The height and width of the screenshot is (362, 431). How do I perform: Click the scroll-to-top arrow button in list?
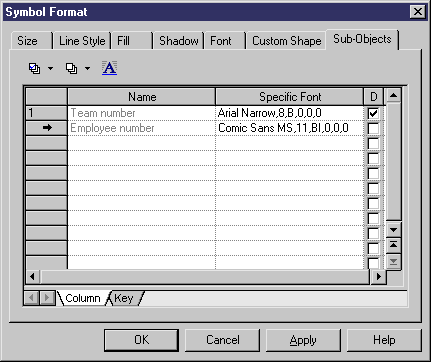(393, 245)
